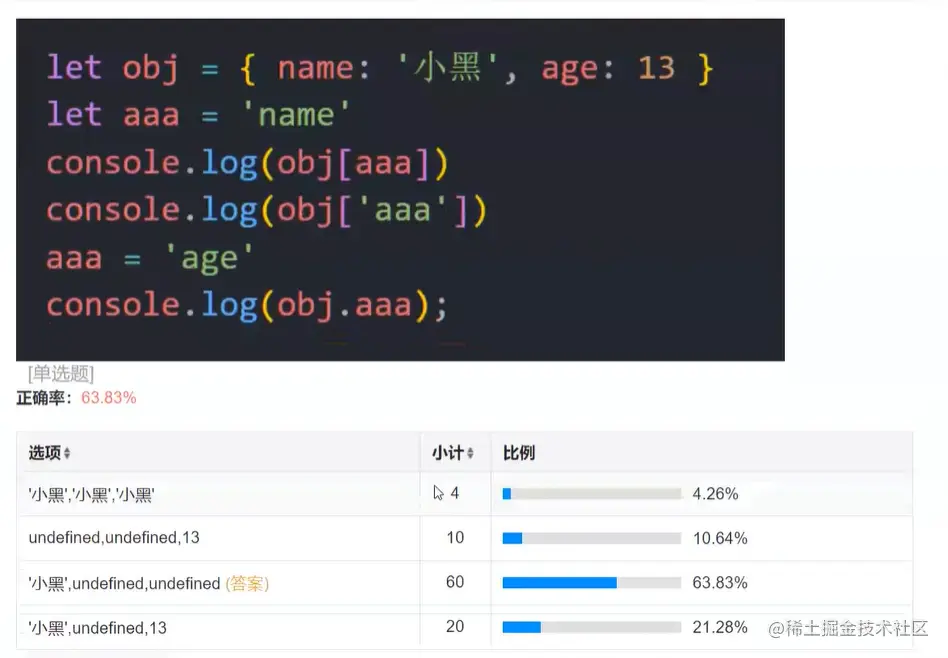Click the 21.28% progress bar
The height and width of the screenshot is (658, 948).
point(592,627)
